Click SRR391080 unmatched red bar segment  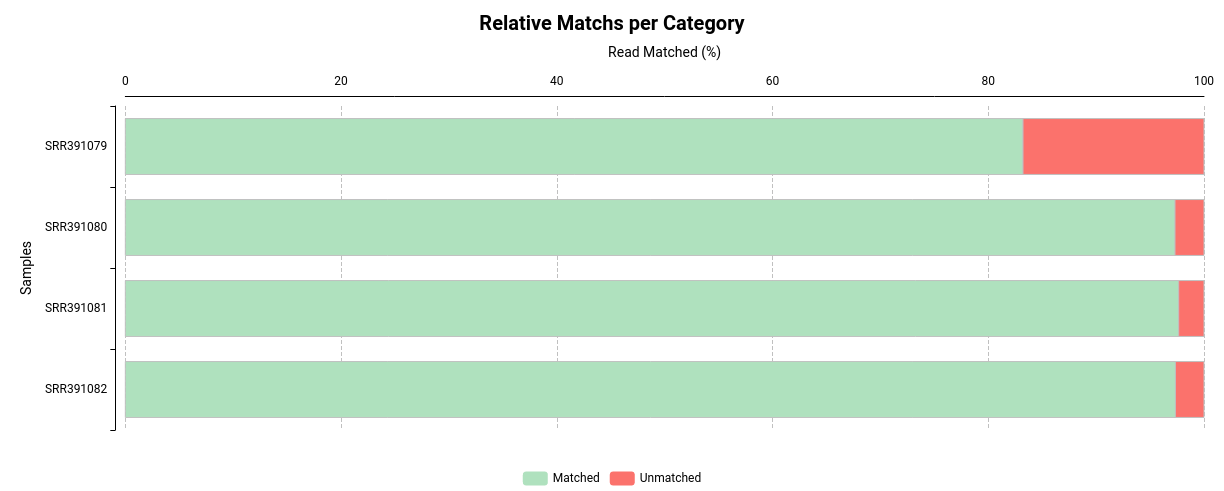[1189, 227]
